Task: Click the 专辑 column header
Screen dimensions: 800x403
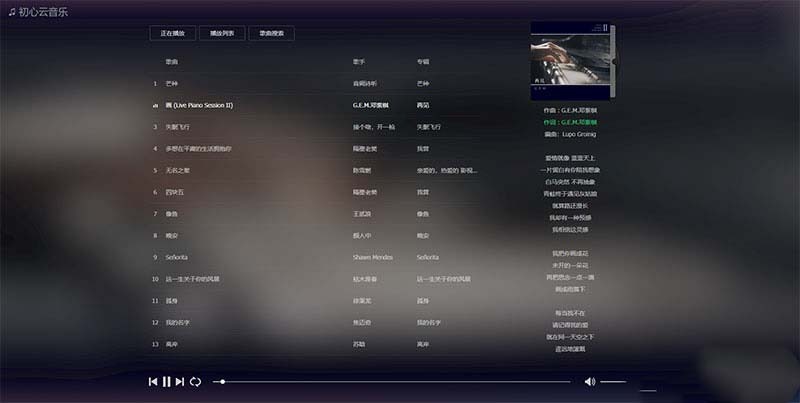Action: point(422,62)
